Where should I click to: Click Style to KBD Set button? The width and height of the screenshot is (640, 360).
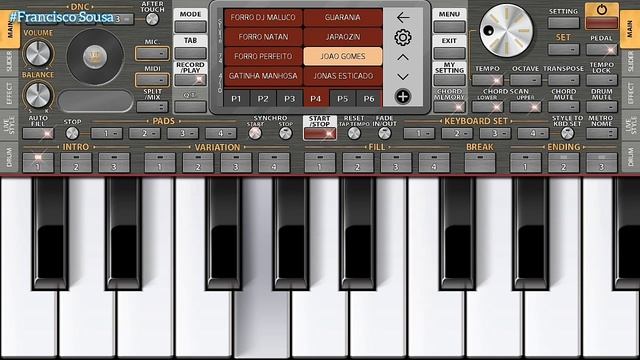tap(567, 133)
